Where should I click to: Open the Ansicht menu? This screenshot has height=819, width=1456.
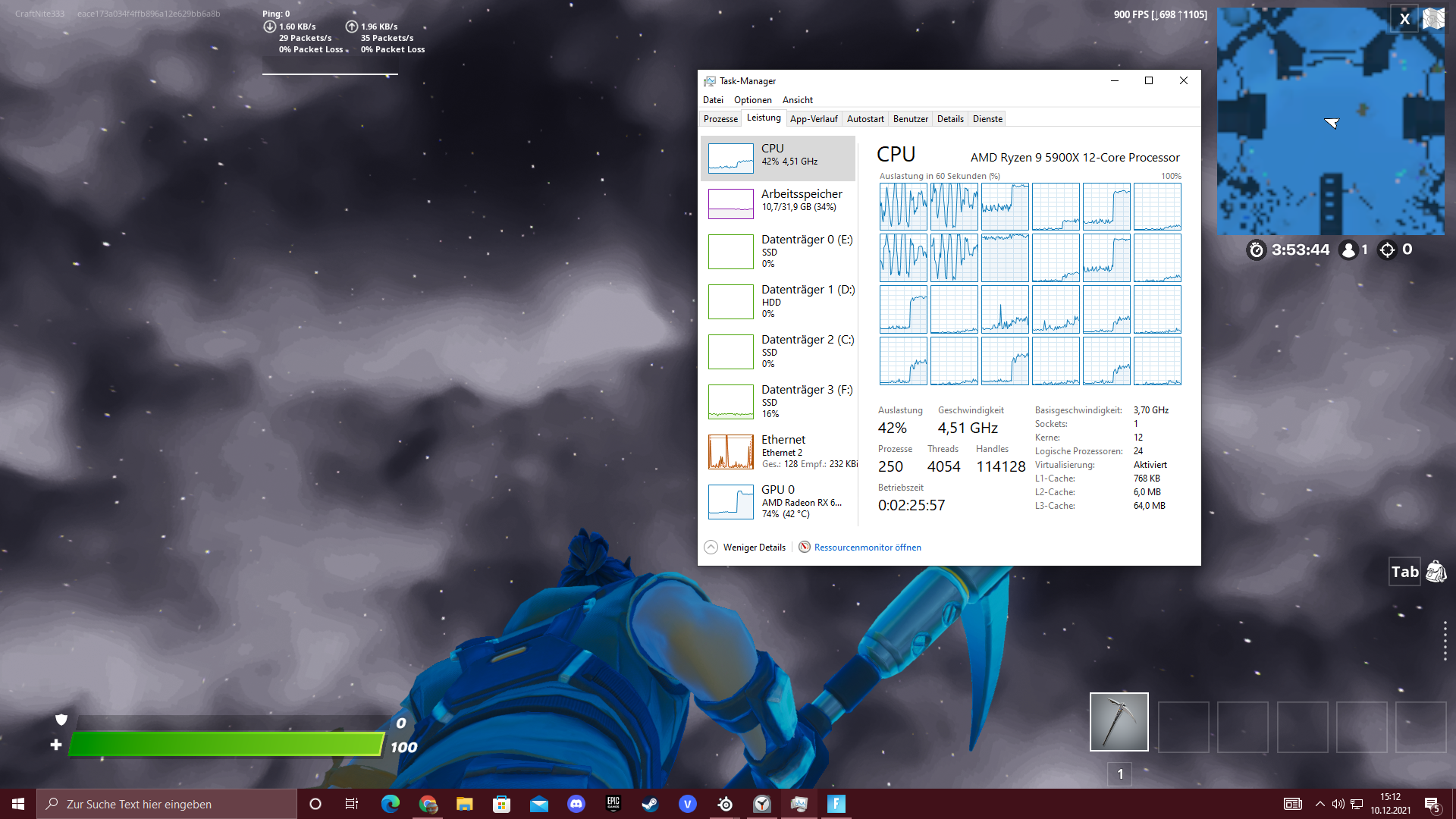(x=797, y=100)
